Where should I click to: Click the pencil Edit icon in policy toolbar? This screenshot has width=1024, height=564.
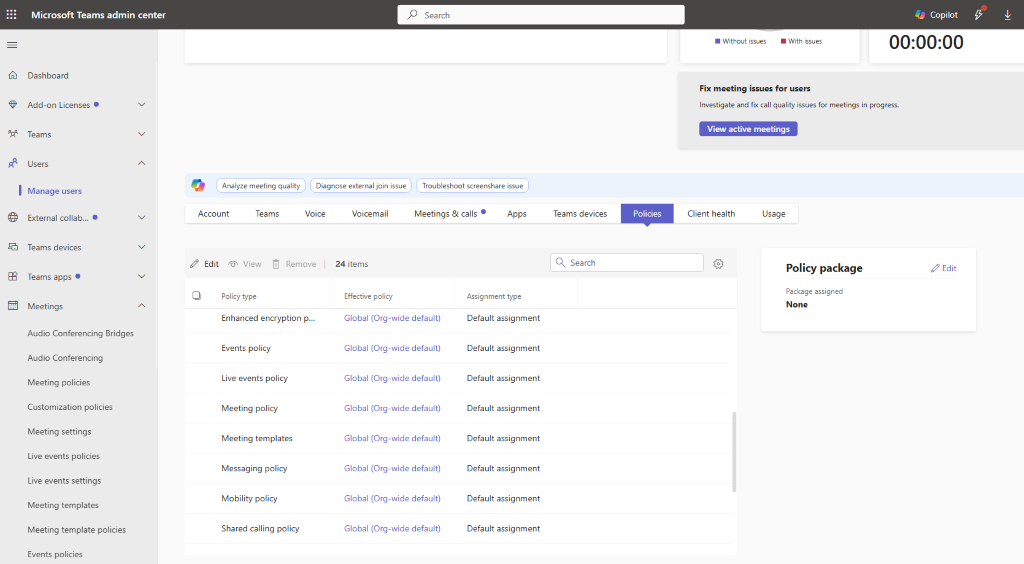point(195,264)
